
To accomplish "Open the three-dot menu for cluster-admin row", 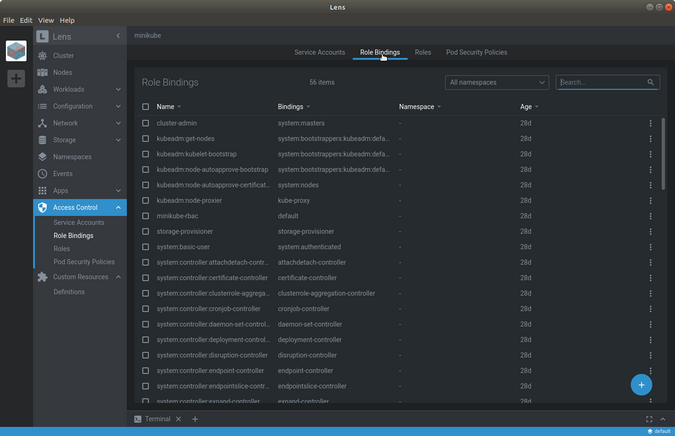I will pos(650,123).
